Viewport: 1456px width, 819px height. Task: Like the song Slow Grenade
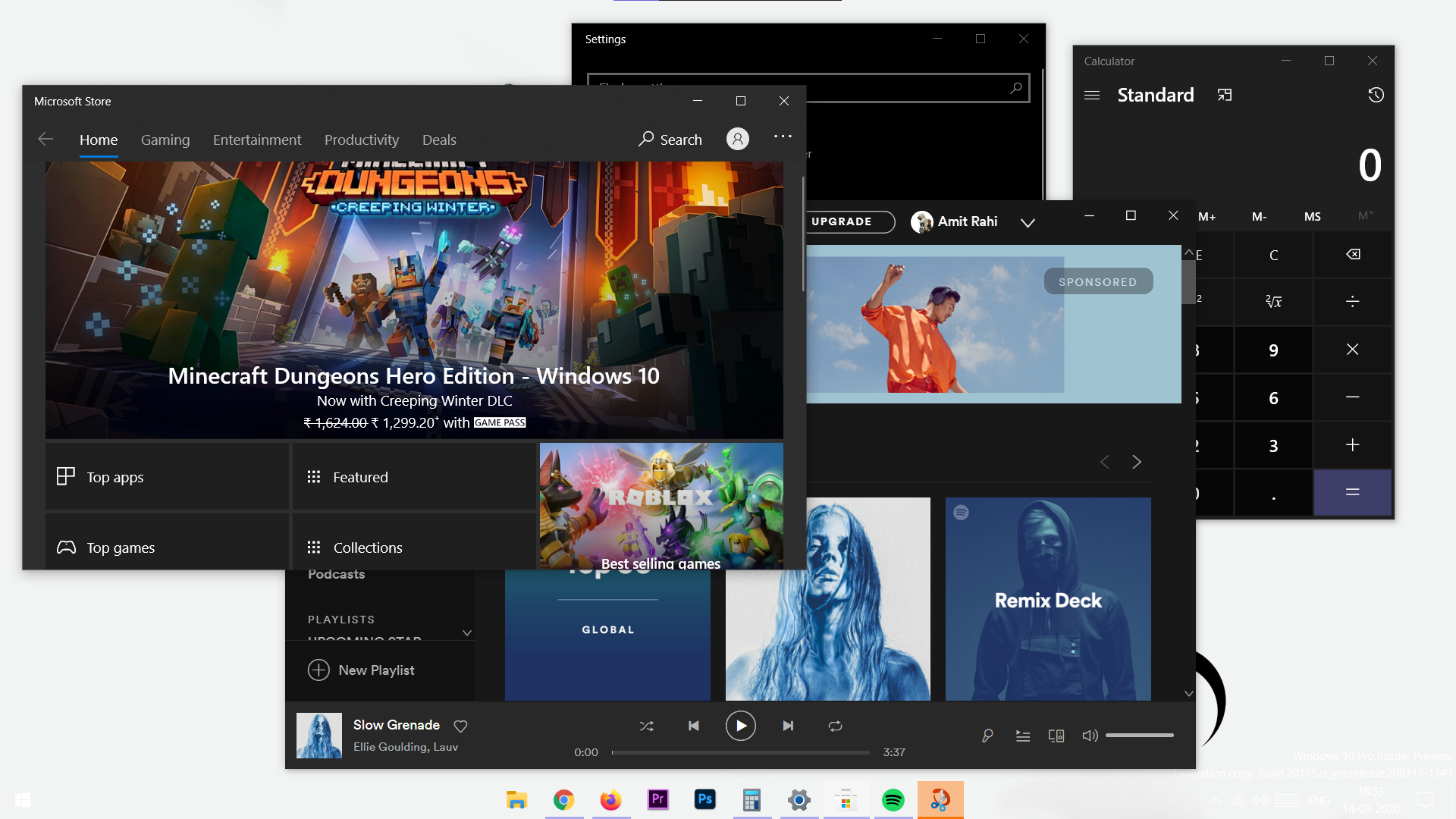tap(460, 726)
